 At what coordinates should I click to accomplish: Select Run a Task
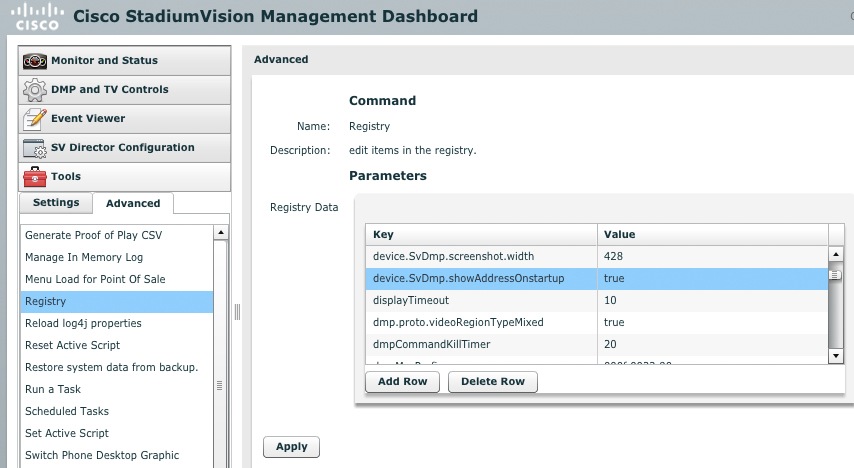pos(117,390)
